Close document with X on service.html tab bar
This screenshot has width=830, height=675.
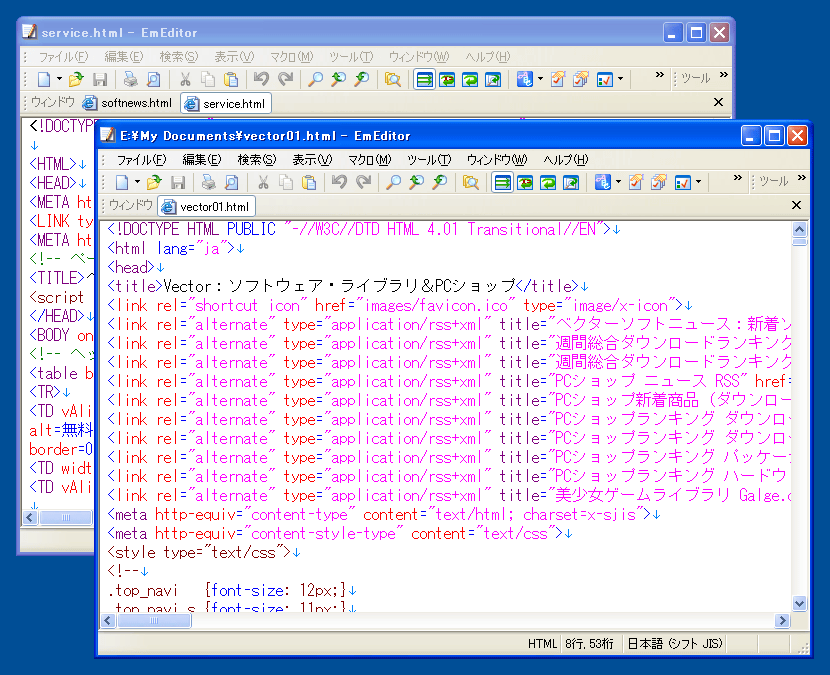(x=718, y=102)
